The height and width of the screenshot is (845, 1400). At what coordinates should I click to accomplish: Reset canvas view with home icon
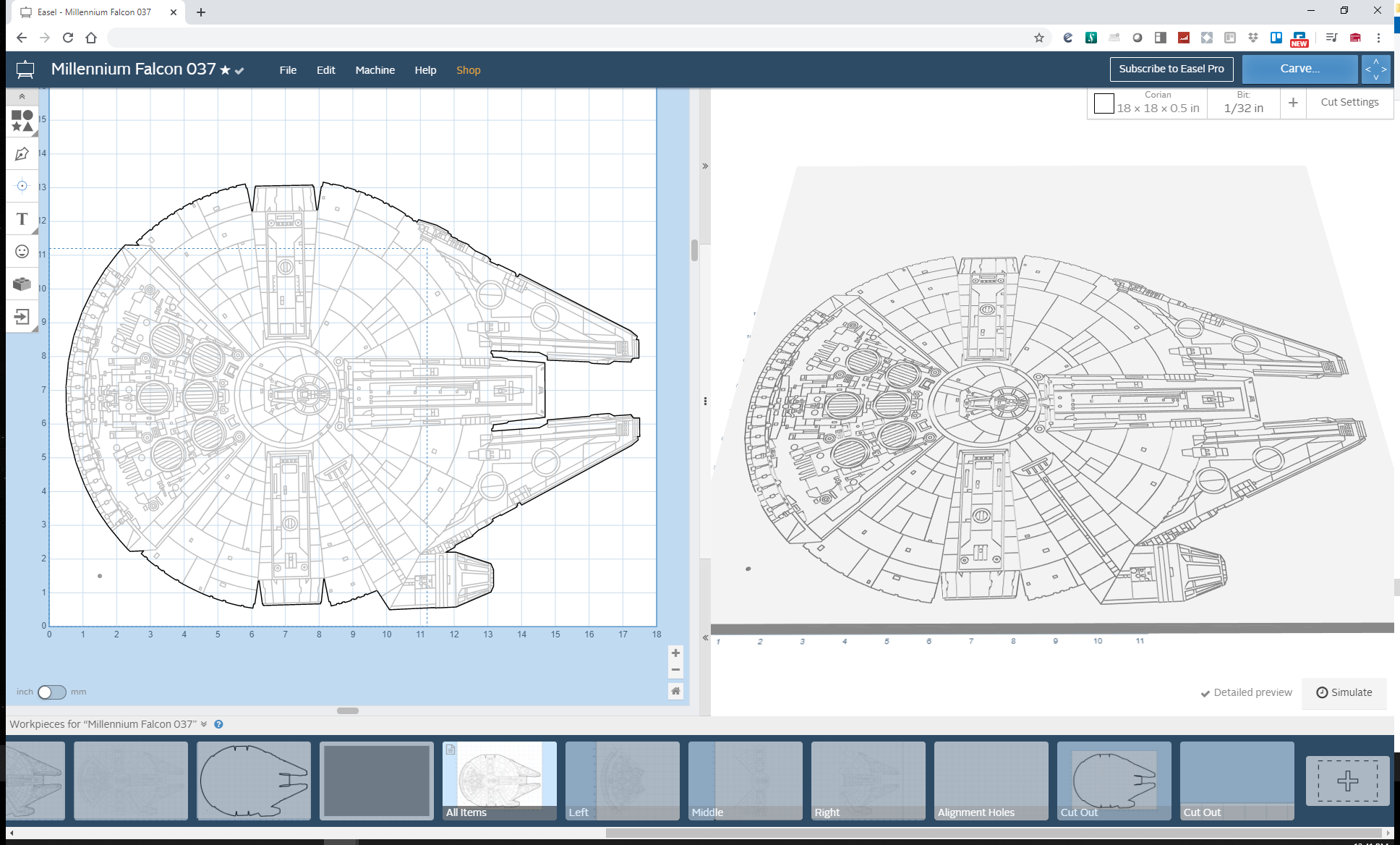click(x=675, y=691)
